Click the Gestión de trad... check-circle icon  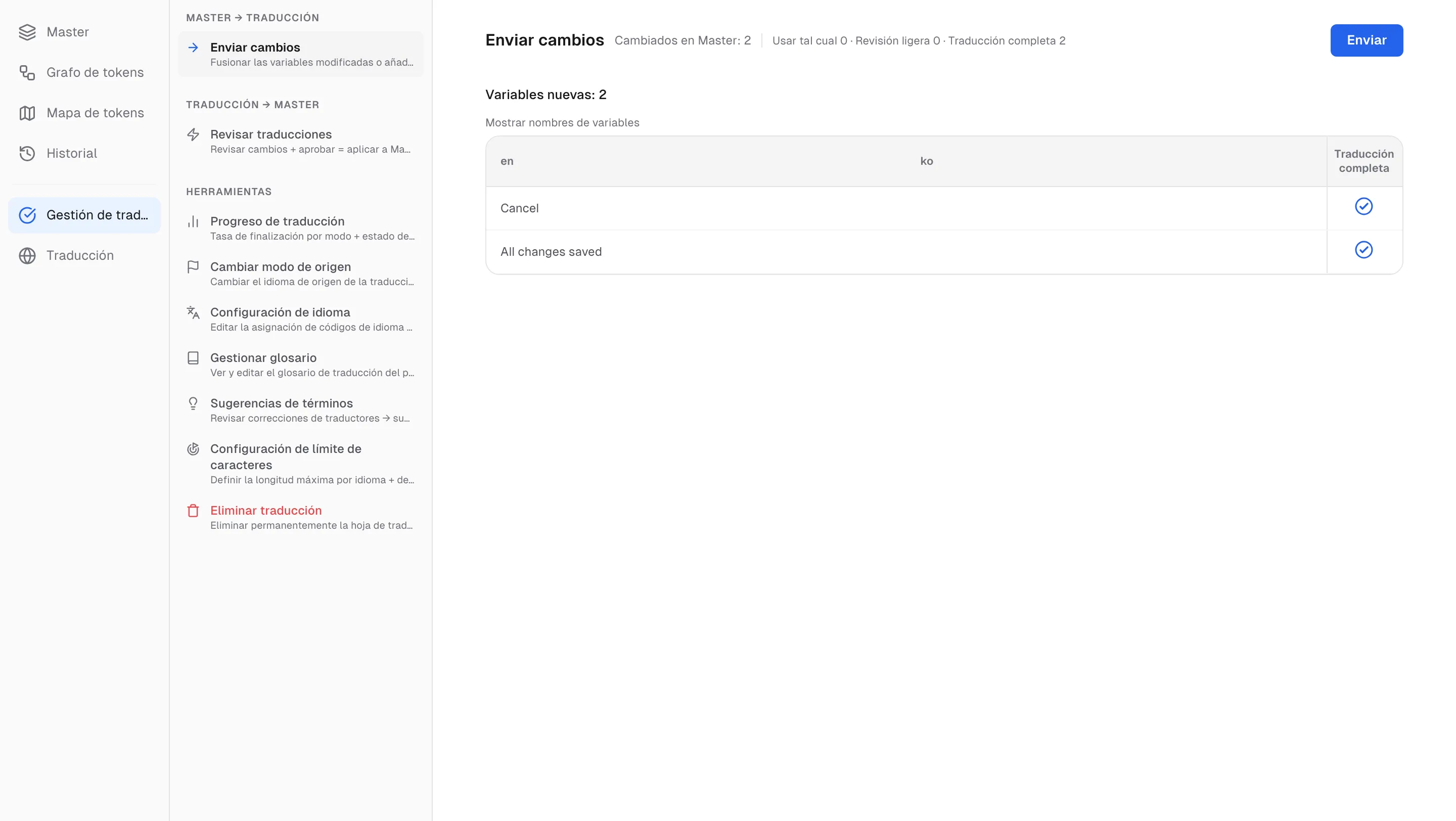27,215
